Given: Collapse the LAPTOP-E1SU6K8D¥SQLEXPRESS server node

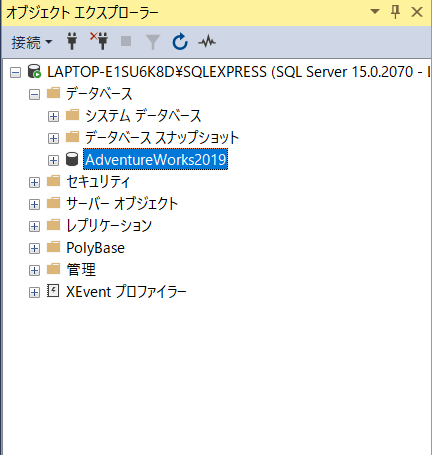Looking at the screenshot, I should tap(15, 72).
